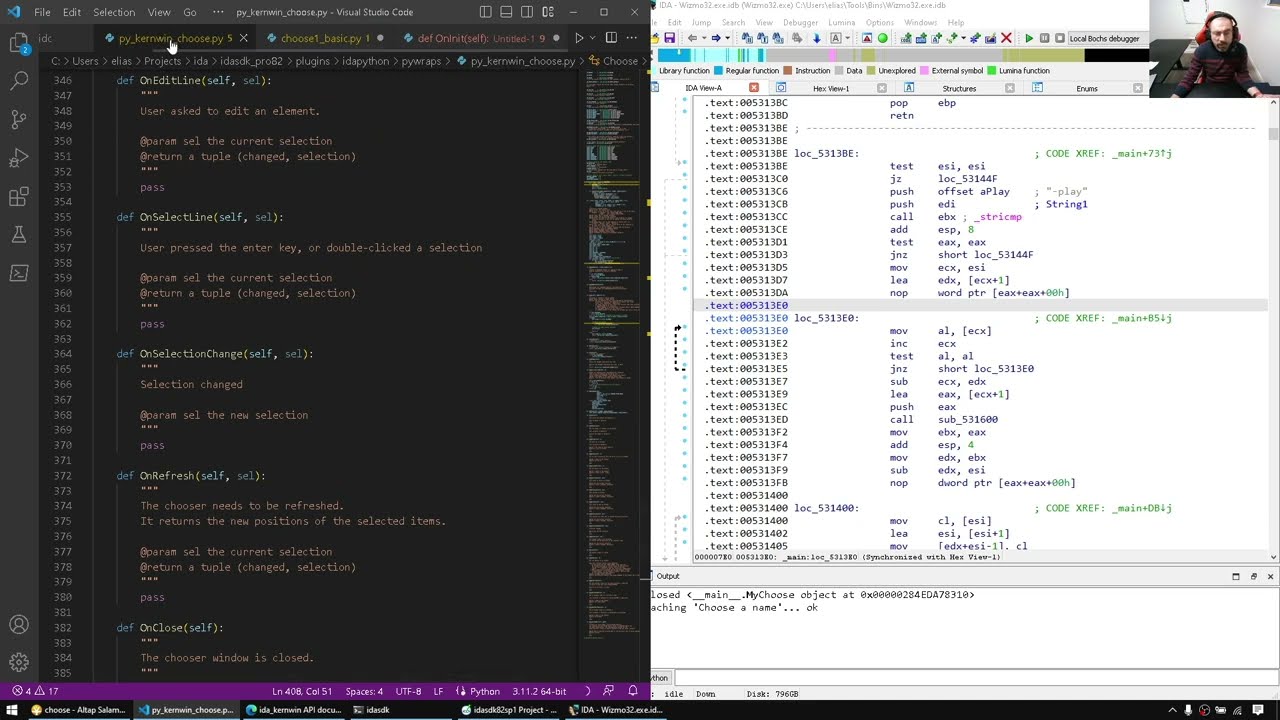Open the Source Control view in VS Code
The width and height of the screenshot is (1280, 720).
[19, 119]
